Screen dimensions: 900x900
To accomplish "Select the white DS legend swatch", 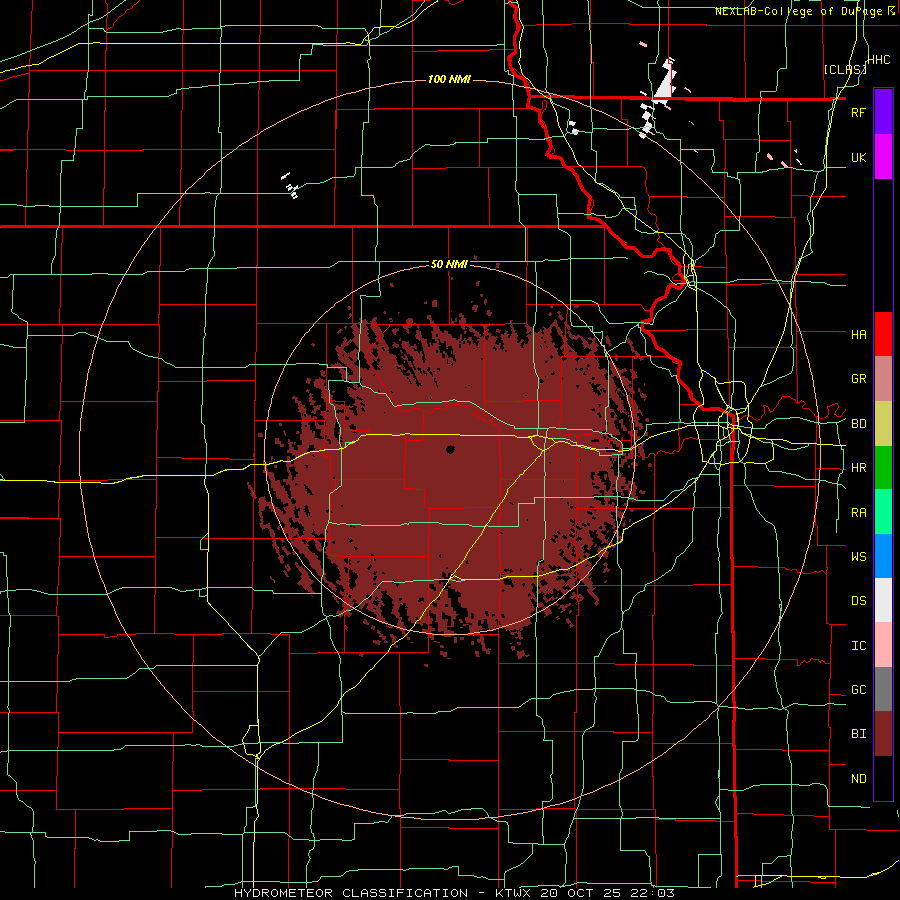I will (883, 600).
